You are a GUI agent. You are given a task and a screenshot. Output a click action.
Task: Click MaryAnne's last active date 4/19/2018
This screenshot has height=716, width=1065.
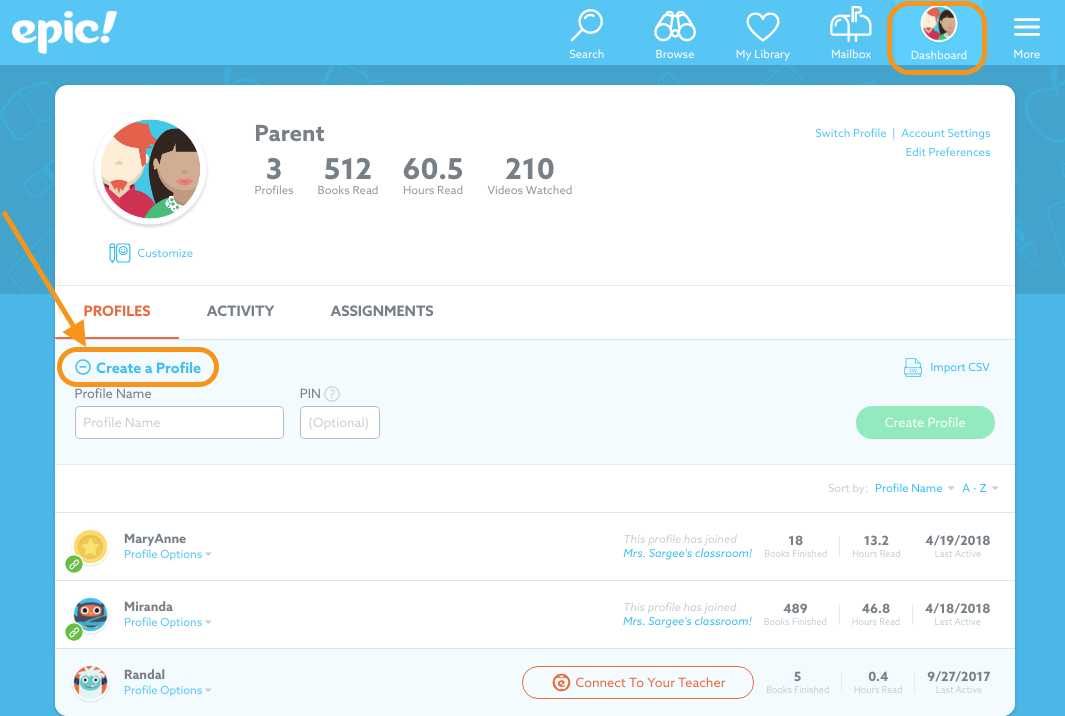pos(958,541)
